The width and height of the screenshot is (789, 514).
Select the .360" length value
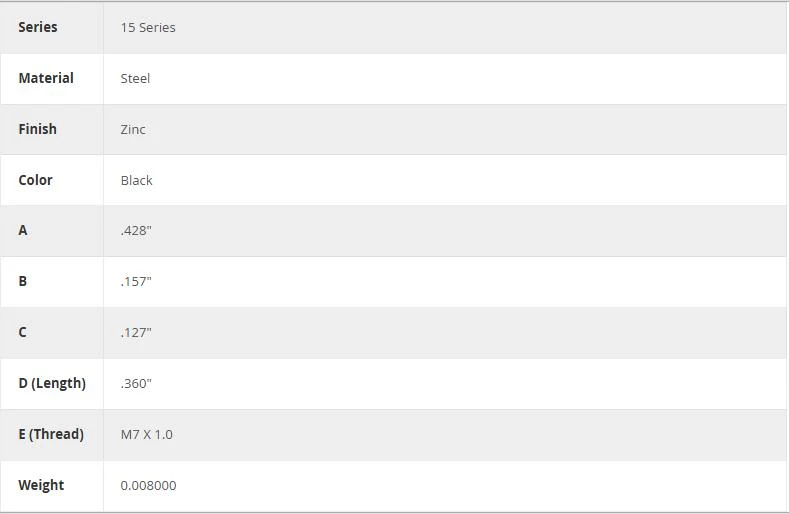click(136, 384)
